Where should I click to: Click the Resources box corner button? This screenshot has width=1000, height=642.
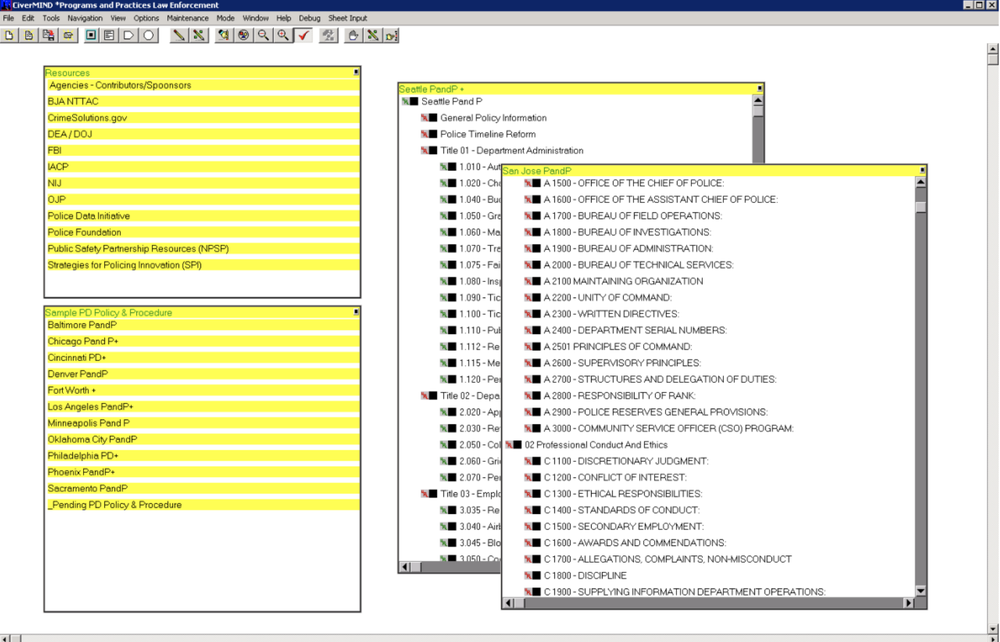356,73
